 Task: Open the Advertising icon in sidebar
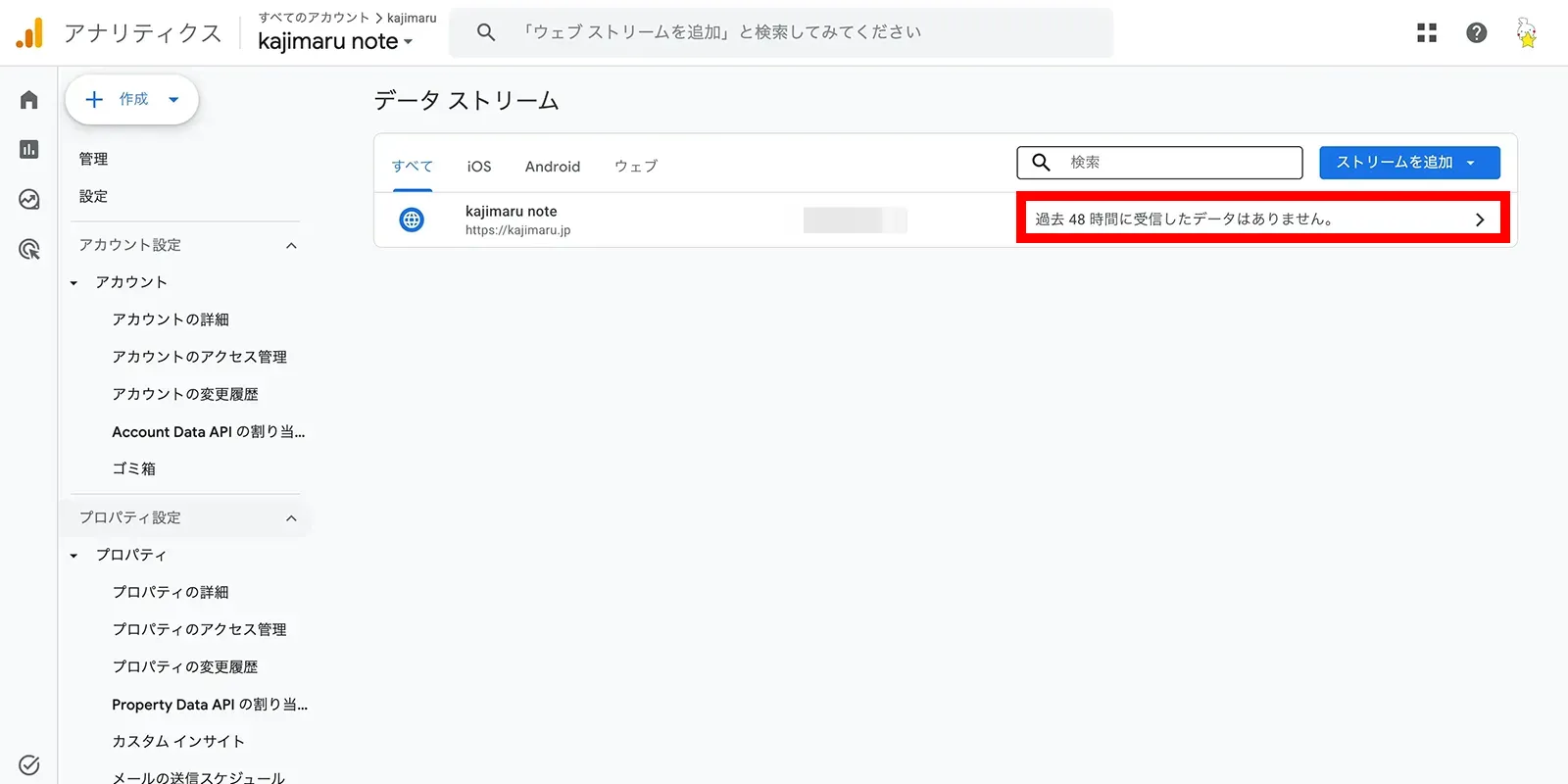[29, 250]
